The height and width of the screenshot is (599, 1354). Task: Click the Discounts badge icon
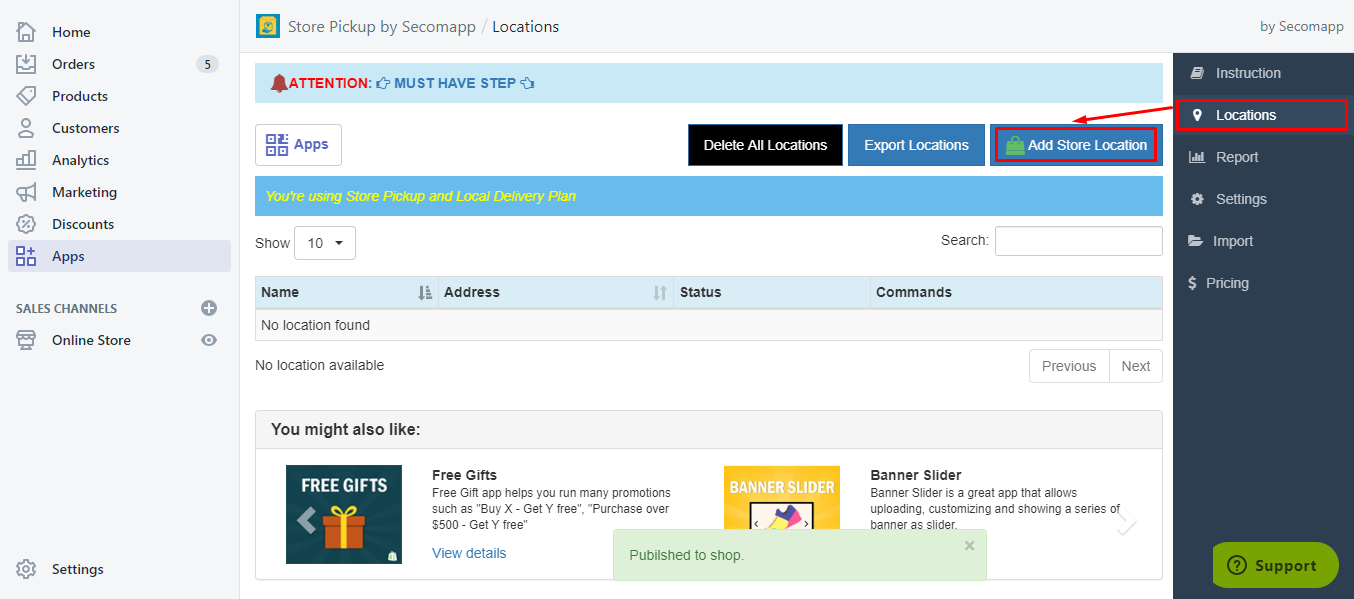(26, 224)
